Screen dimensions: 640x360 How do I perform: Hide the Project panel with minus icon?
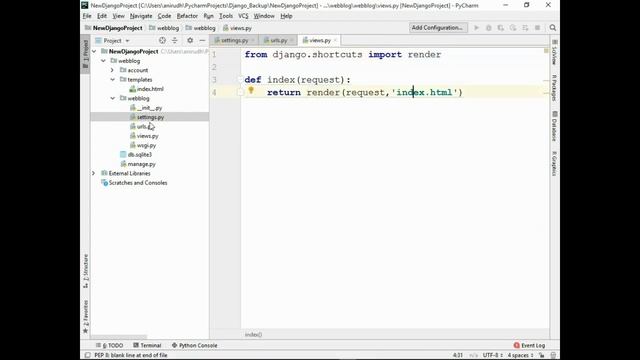pyautogui.click(x=202, y=40)
